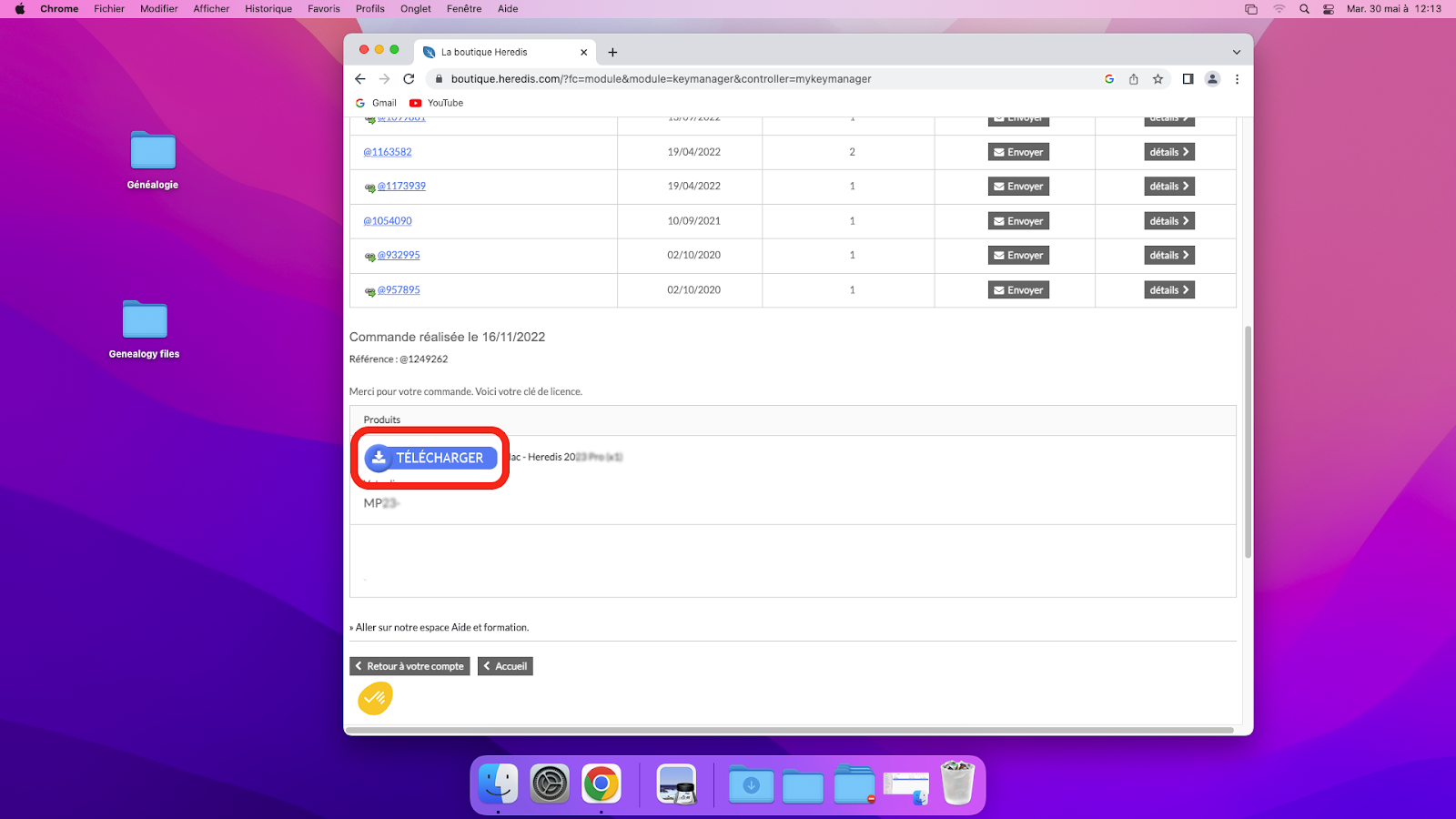The height and width of the screenshot is (819, 1456).
Task: Expand the tab search chevron
Action: (x=1236, y=53)
